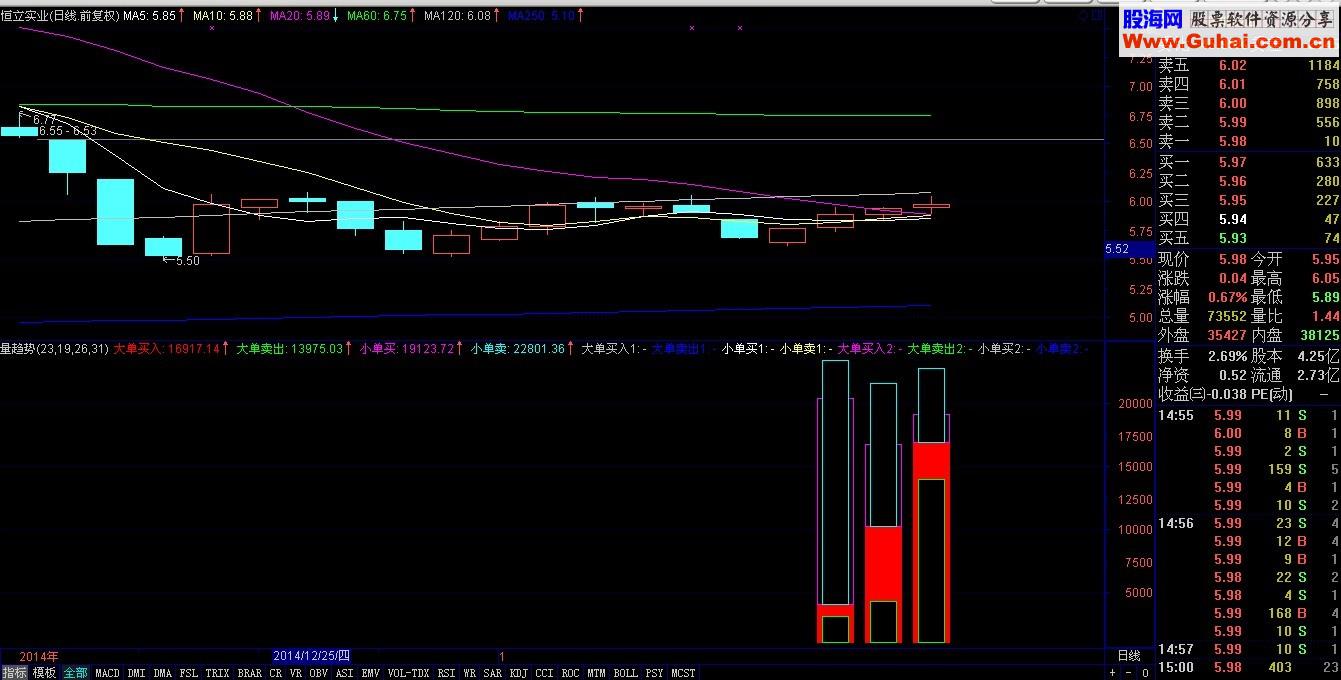Click the 换手 2.69% value
Viewport: 1341px width, 680px height.
click(x=1226, y=355)
